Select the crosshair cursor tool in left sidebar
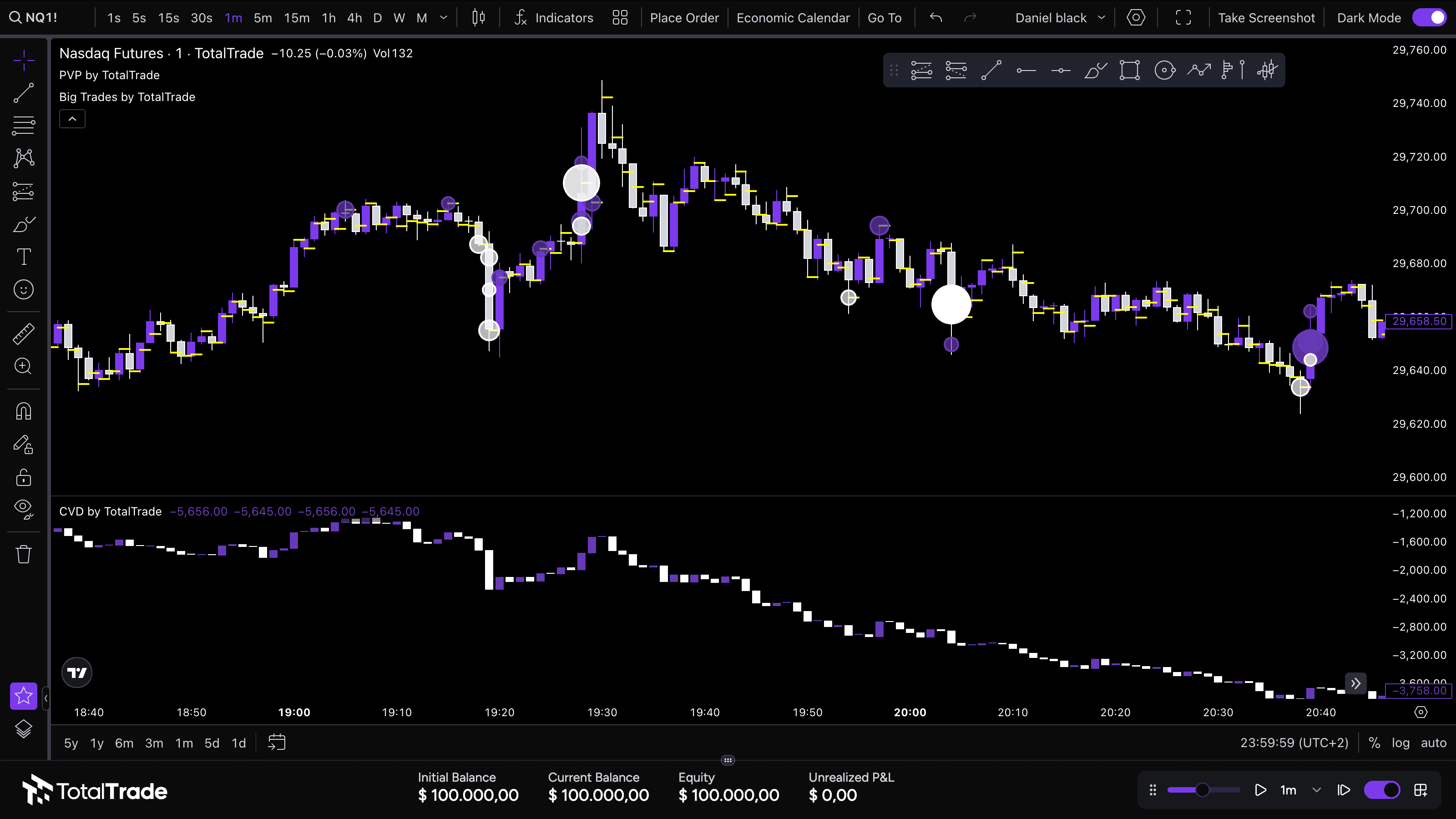Viewport: 1456px width, 819px height. pyautogui.click(x=24, y=60)
